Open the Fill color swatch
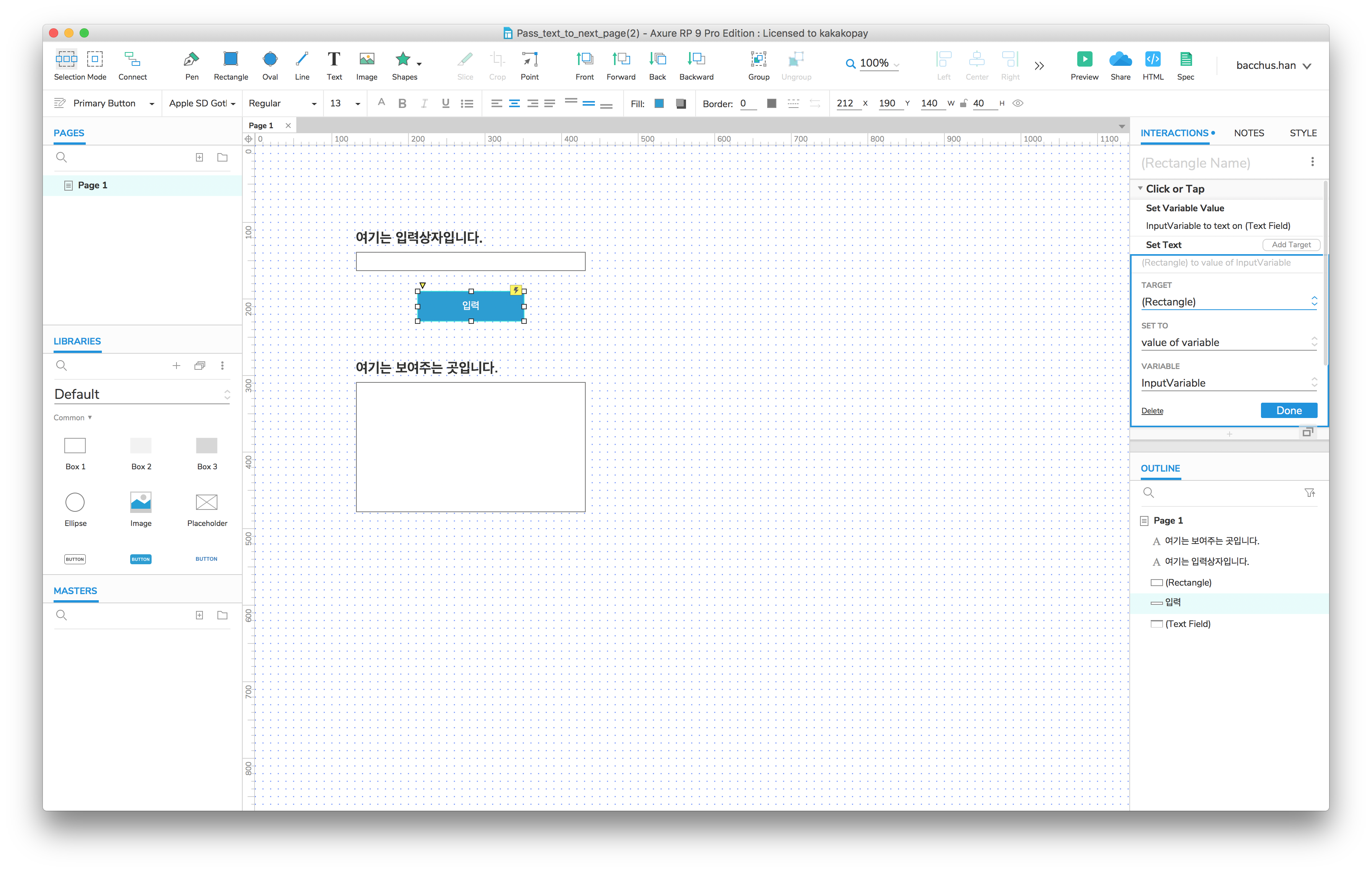This screenshot has width=1372, height=872. 659,104
